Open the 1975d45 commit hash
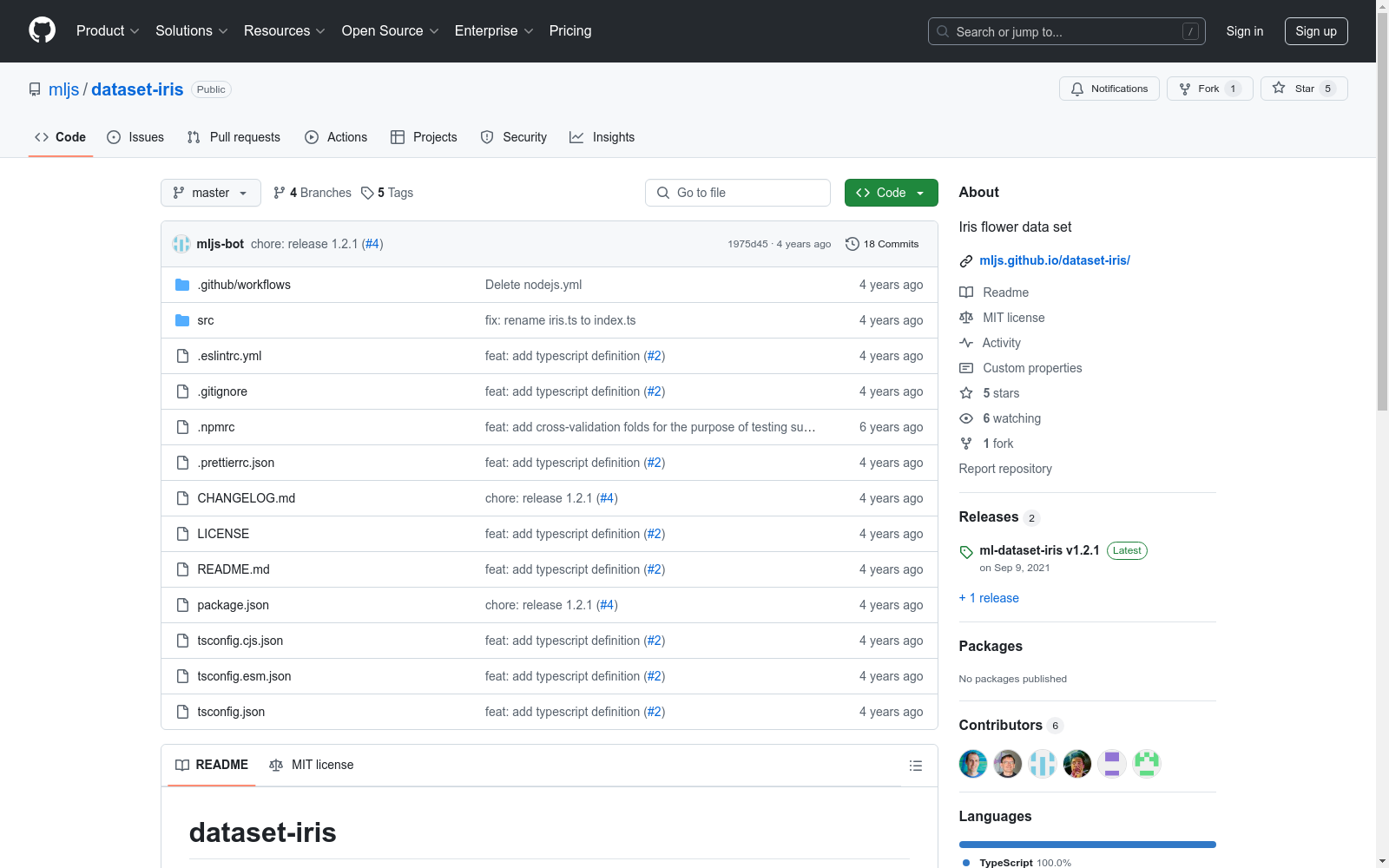 [x=747, y=244]
